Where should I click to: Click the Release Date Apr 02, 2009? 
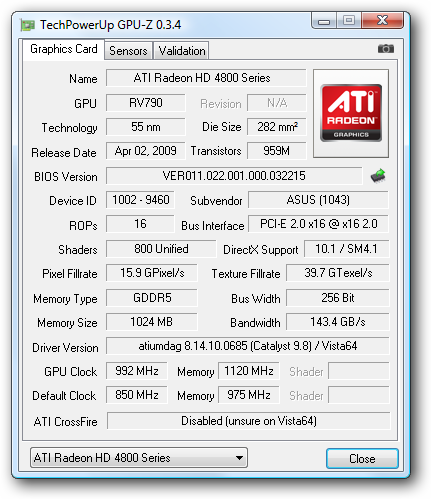point(146,151)
